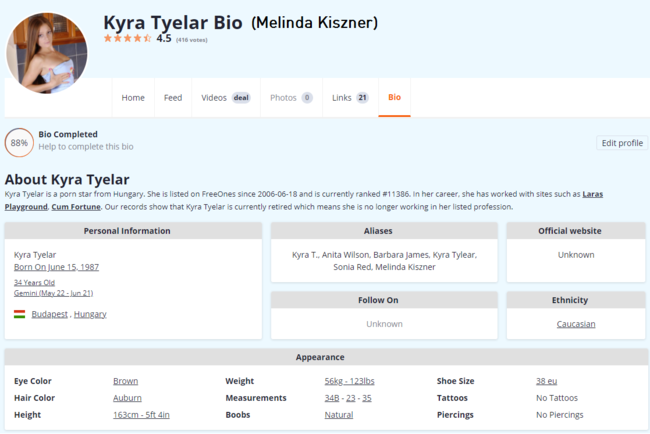Click the 'No Piercings' value

point(560,415)
